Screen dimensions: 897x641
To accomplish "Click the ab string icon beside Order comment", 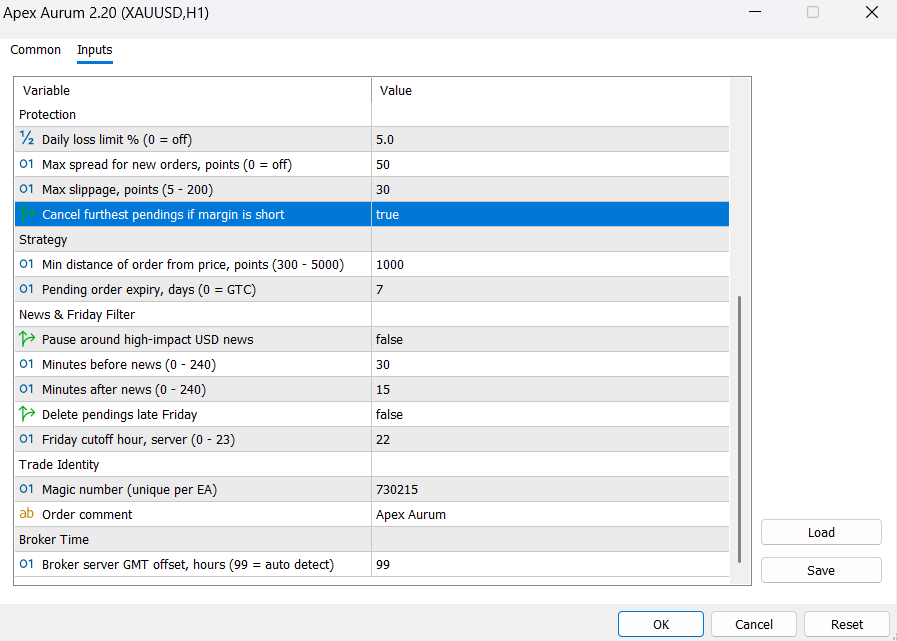I will click(x=27, y=514).
